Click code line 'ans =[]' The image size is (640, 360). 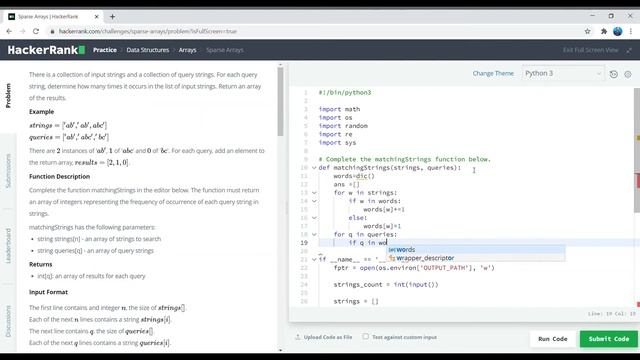(x=347, y=184)
